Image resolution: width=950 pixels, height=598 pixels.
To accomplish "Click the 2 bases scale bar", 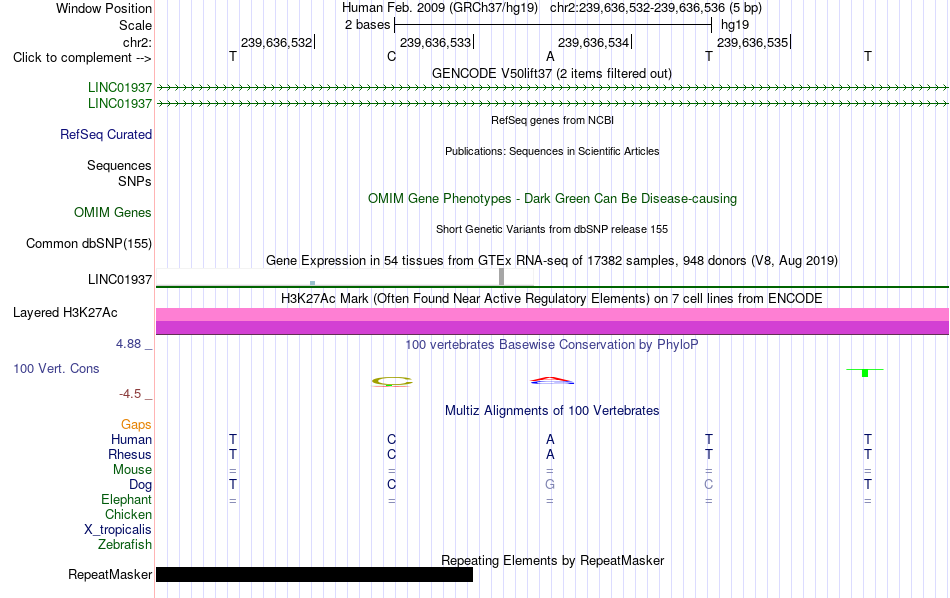I will click(x=553, y=25).
